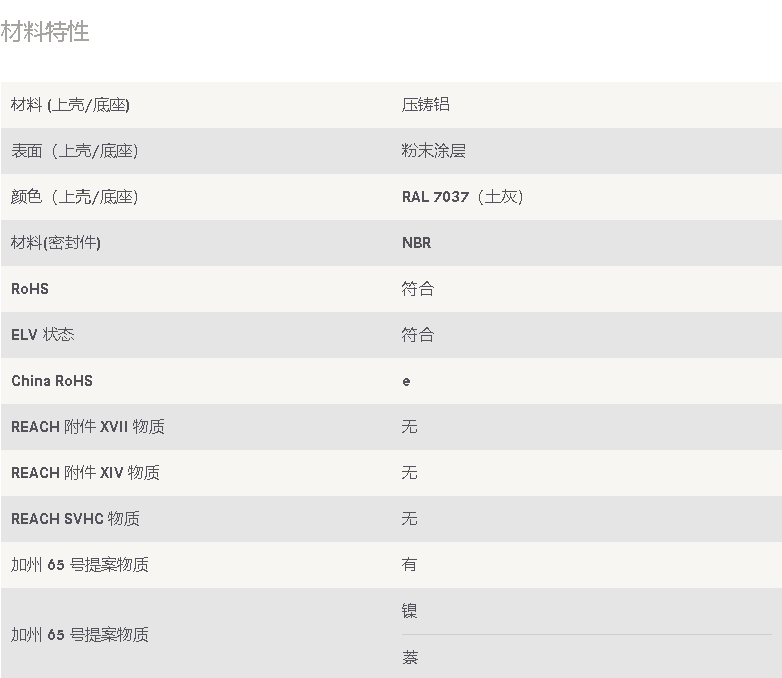Select the China RoHS value e
Screen dimensions: 782x678
(406, 382)
